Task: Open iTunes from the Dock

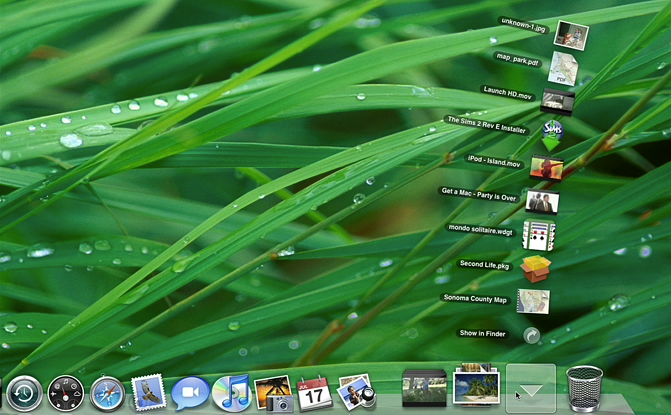Action: pyautogui.click(x=232, y=392)
